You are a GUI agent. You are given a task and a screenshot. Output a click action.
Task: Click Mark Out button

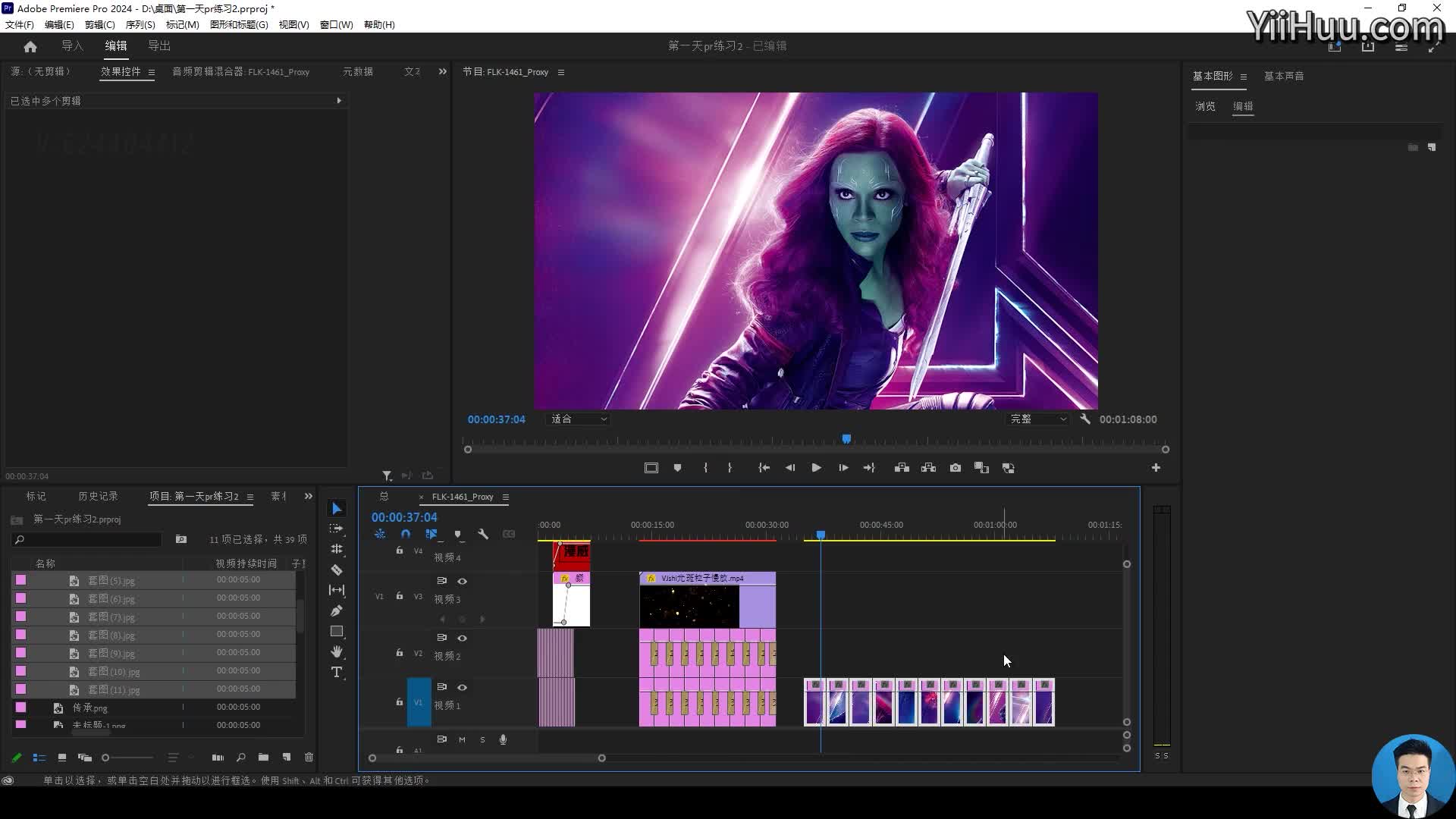pyautogui.click(x=730, y=468)
